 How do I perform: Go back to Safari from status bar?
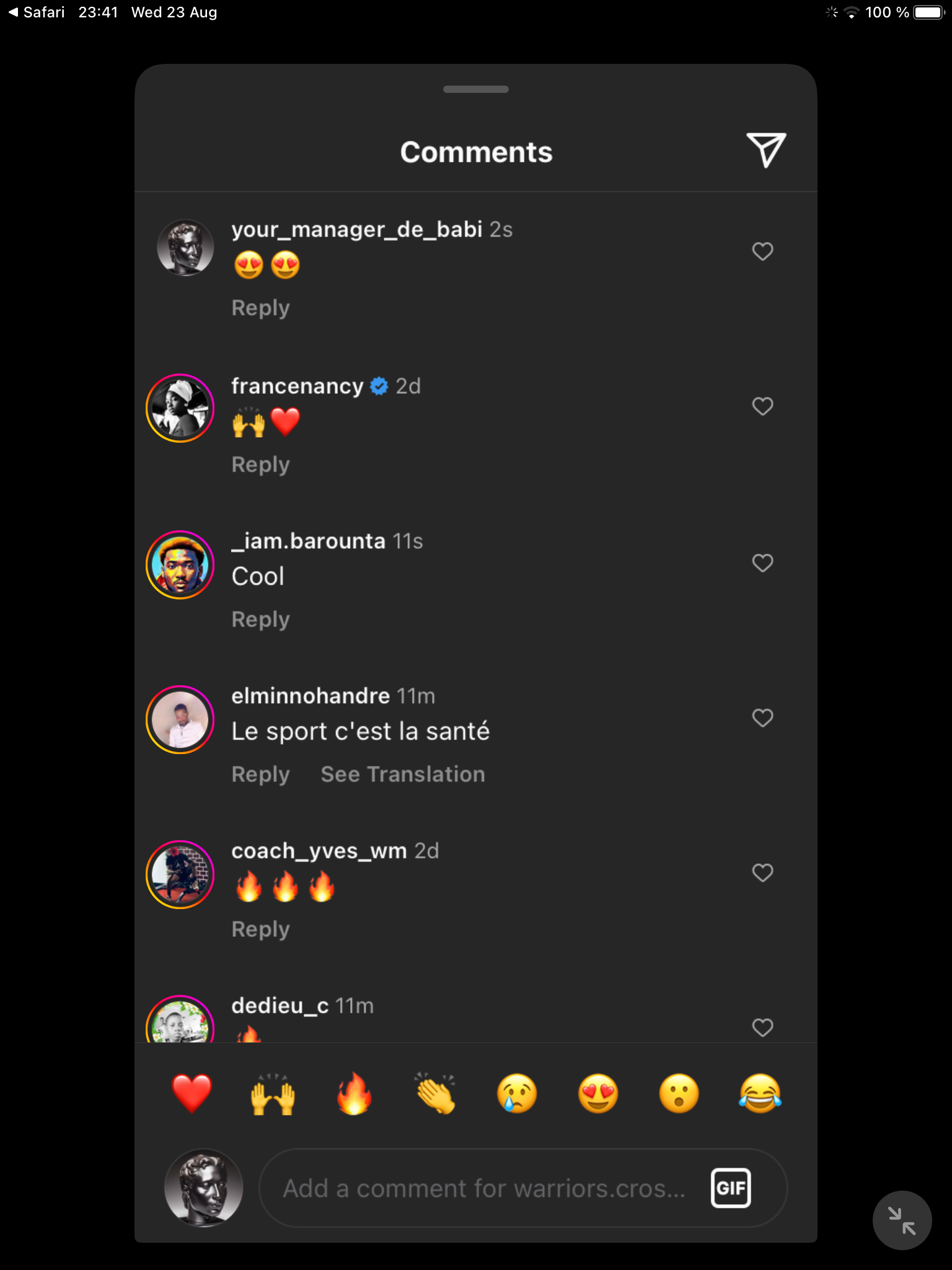(37, 12)
